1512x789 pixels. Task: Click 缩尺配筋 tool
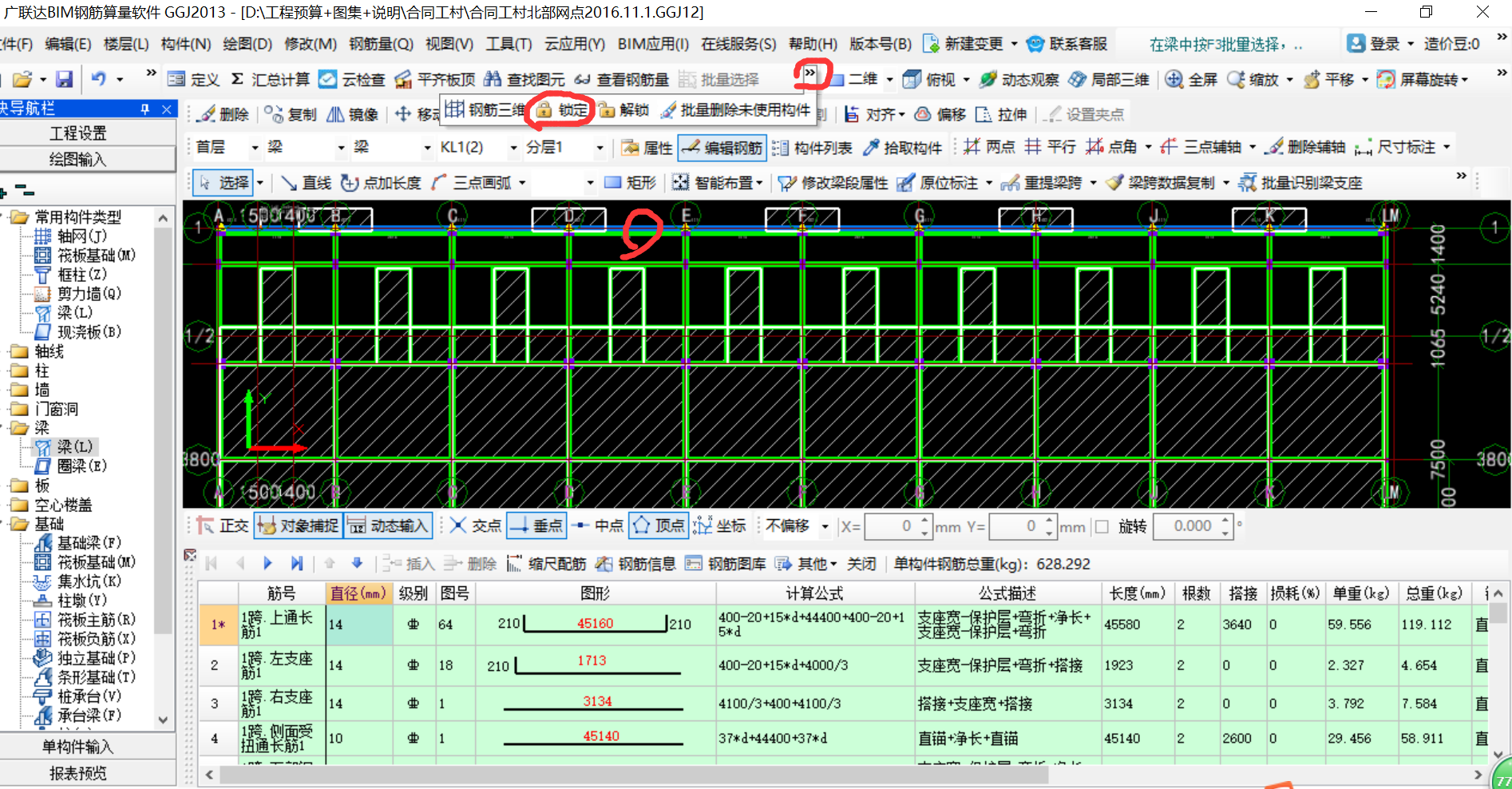545,564
